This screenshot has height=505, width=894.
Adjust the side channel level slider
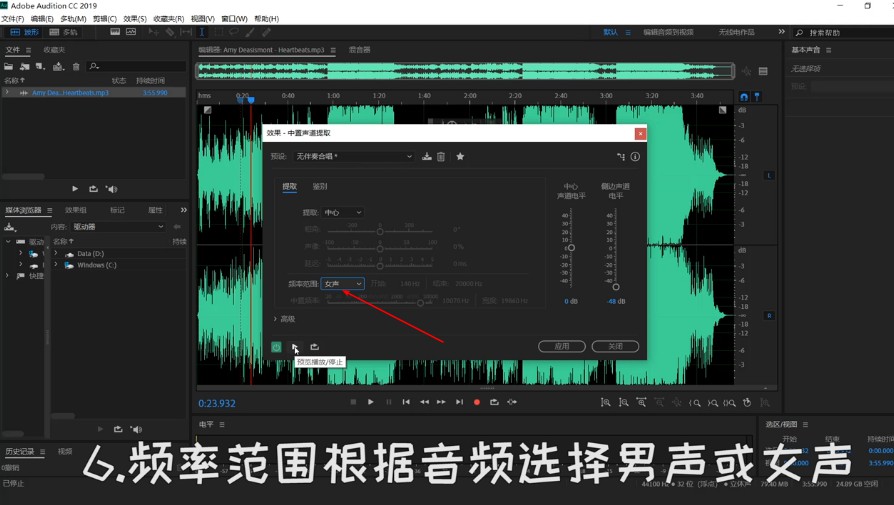(x=616, y=287)
